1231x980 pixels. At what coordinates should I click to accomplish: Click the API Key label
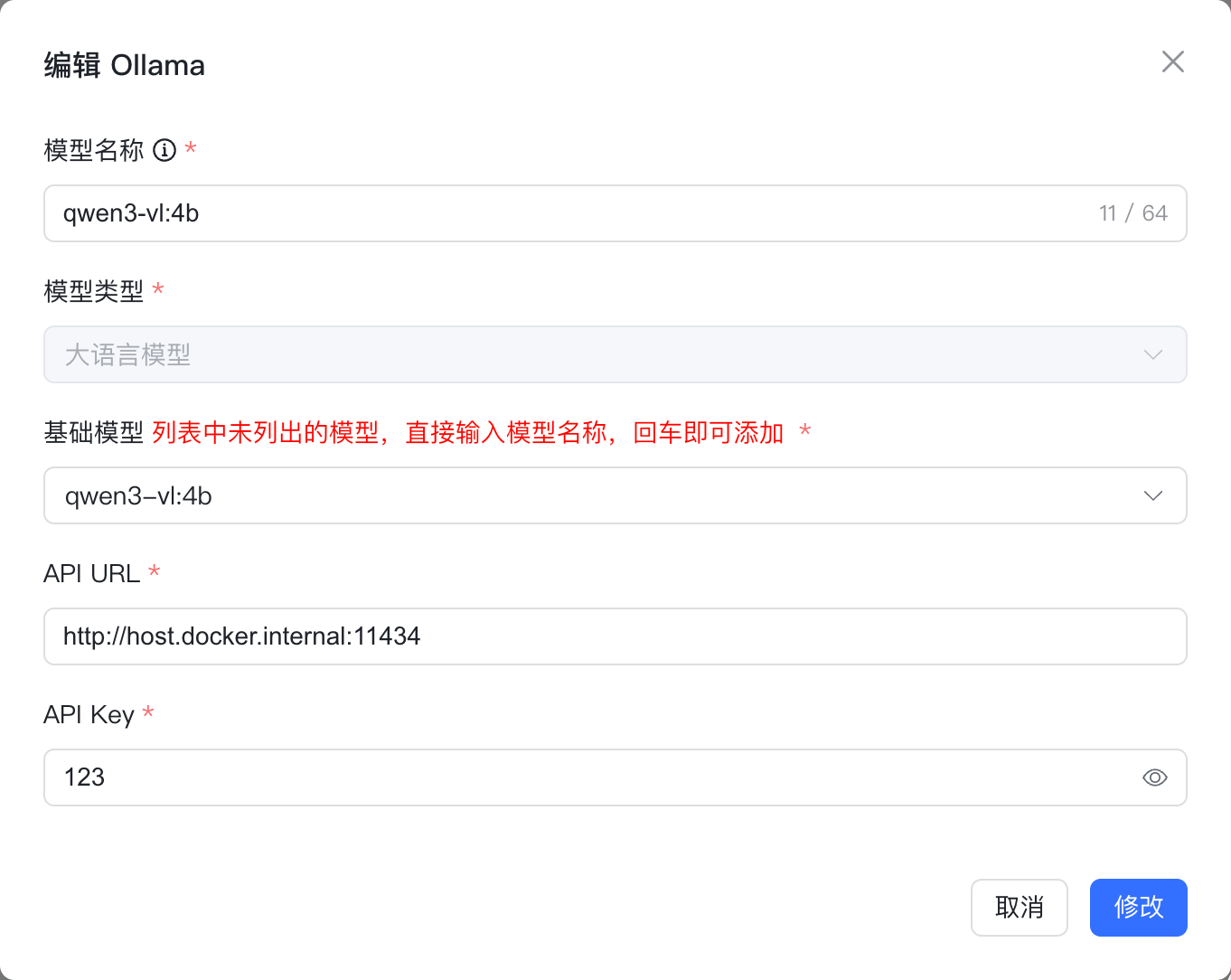point(89,715)
